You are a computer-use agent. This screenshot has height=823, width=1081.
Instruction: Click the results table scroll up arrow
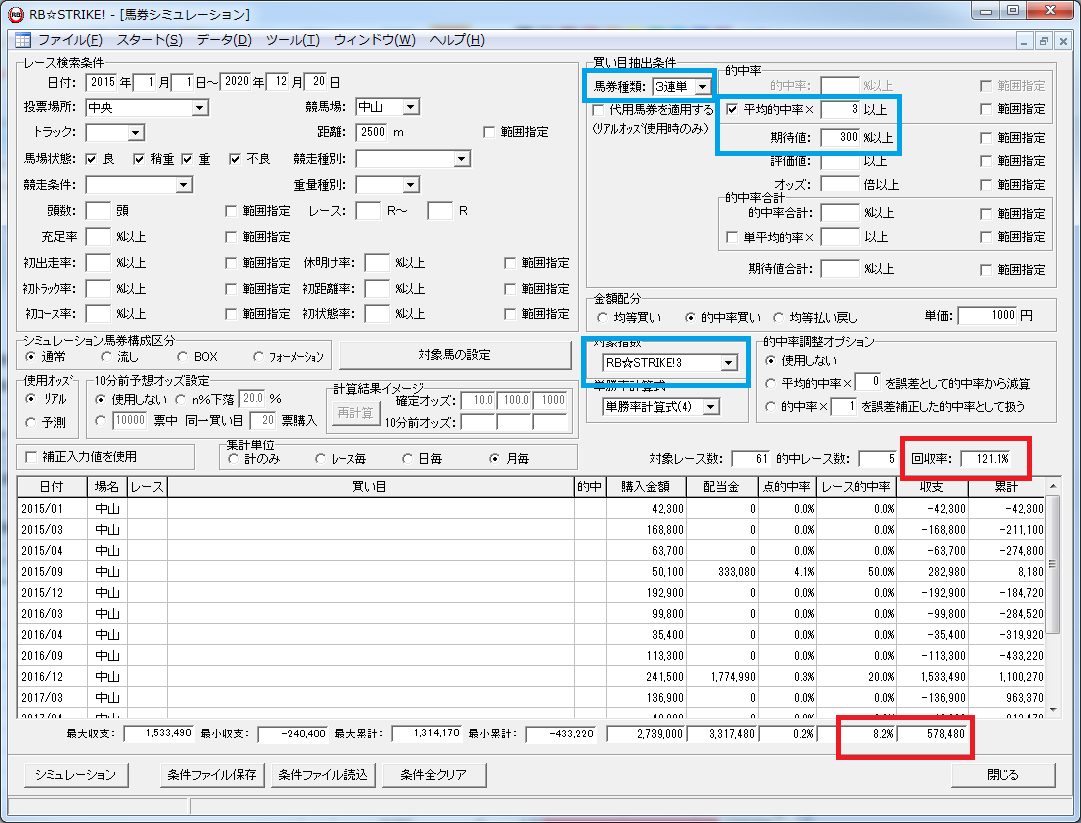pyautogui.click(x=1053, y=487)
